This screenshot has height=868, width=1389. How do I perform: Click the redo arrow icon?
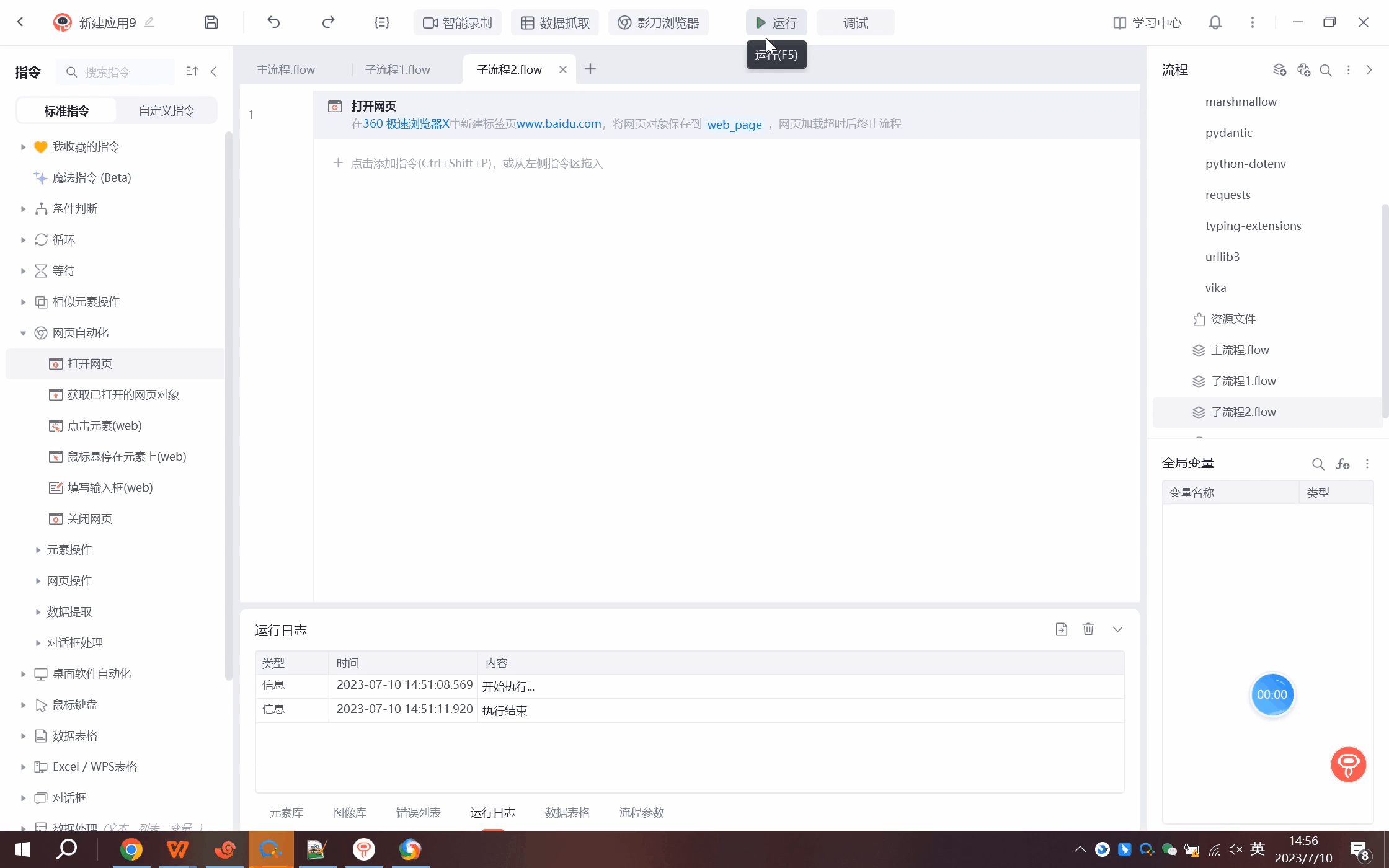click(328, 22)
